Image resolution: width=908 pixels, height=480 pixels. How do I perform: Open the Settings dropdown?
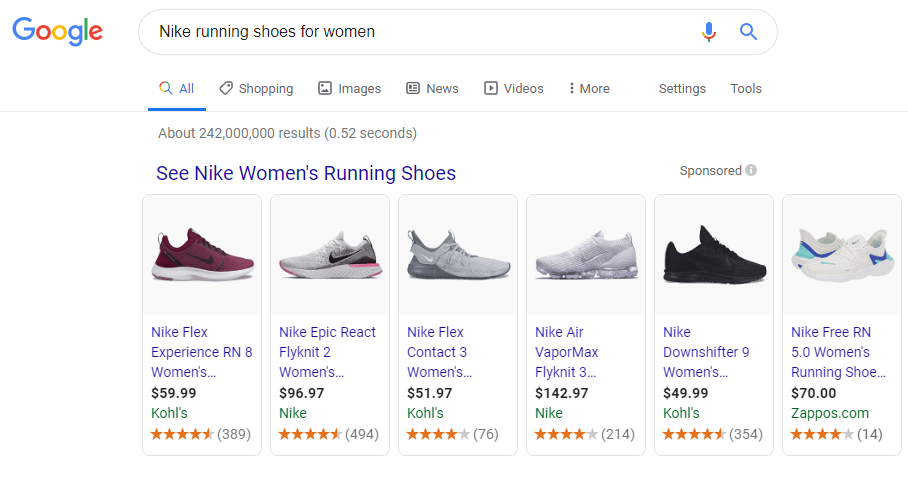click(x=682, y=89)
